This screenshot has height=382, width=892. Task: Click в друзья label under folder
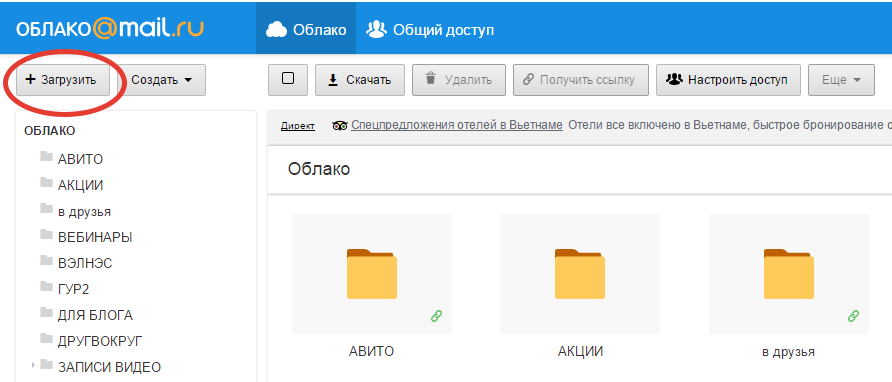pos(788,352)
